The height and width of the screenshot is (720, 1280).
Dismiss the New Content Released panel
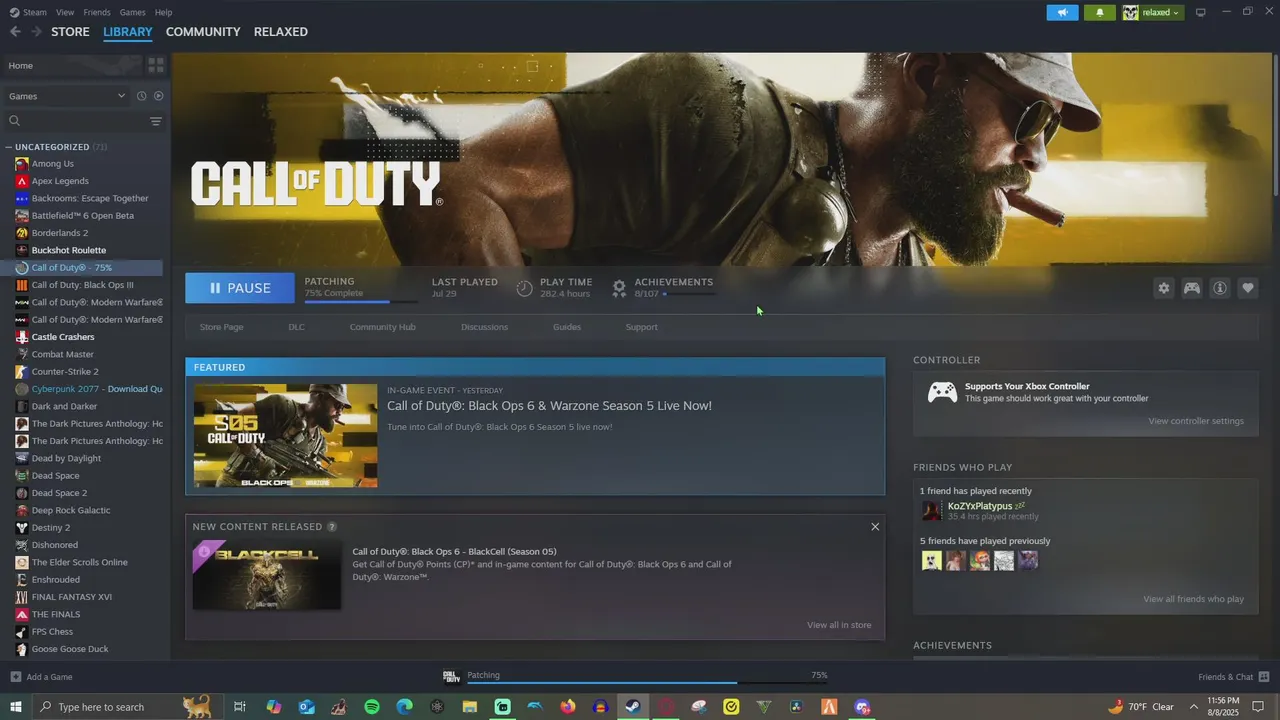[875, 527]
